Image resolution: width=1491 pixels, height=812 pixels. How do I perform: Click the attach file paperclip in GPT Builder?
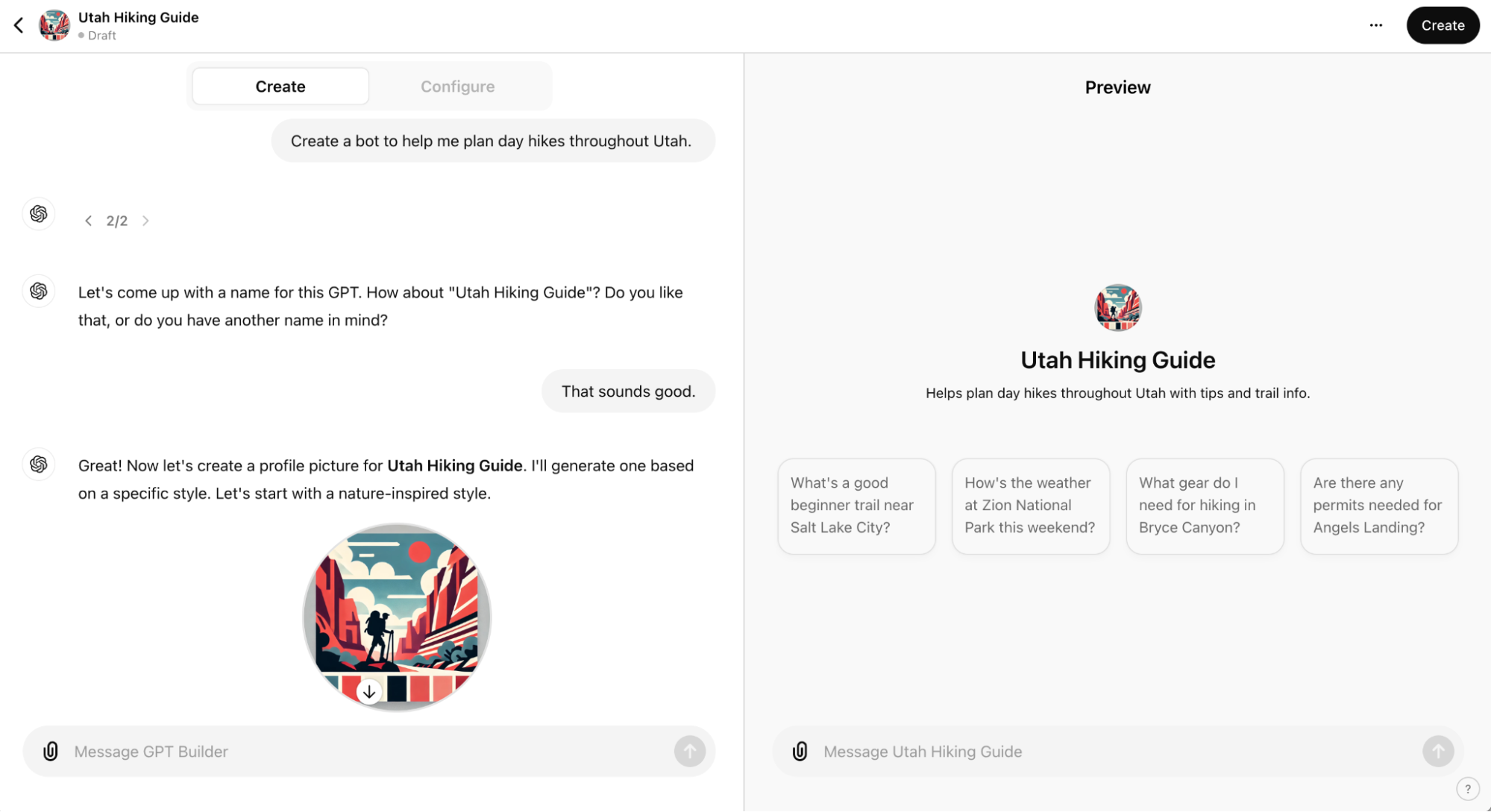click(51, 751)
